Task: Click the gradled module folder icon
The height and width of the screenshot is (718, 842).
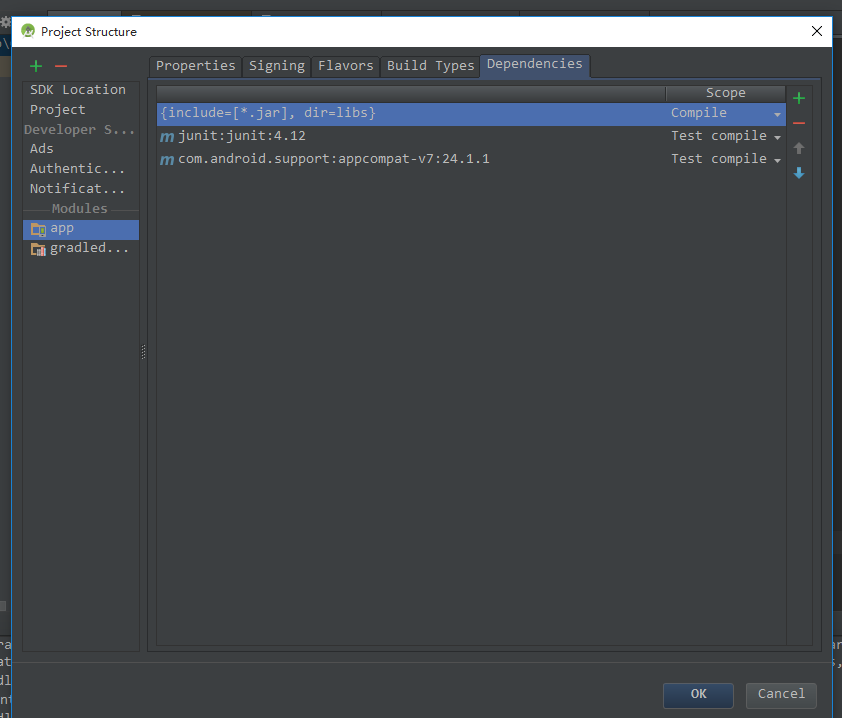Action: pyautogui.click(x=38, y=249)
